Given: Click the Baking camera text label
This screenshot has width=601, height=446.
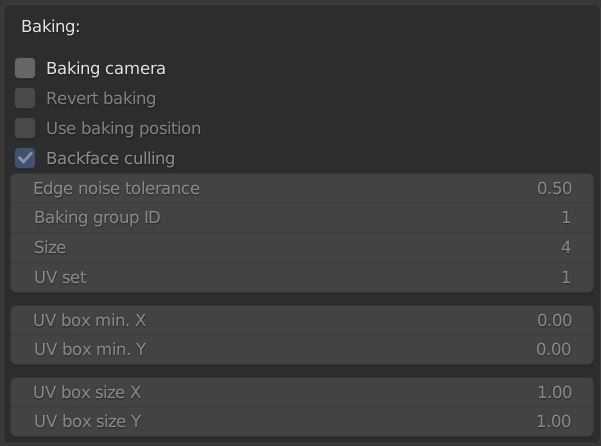Looking at the screenshot, I should coord(106,69).
